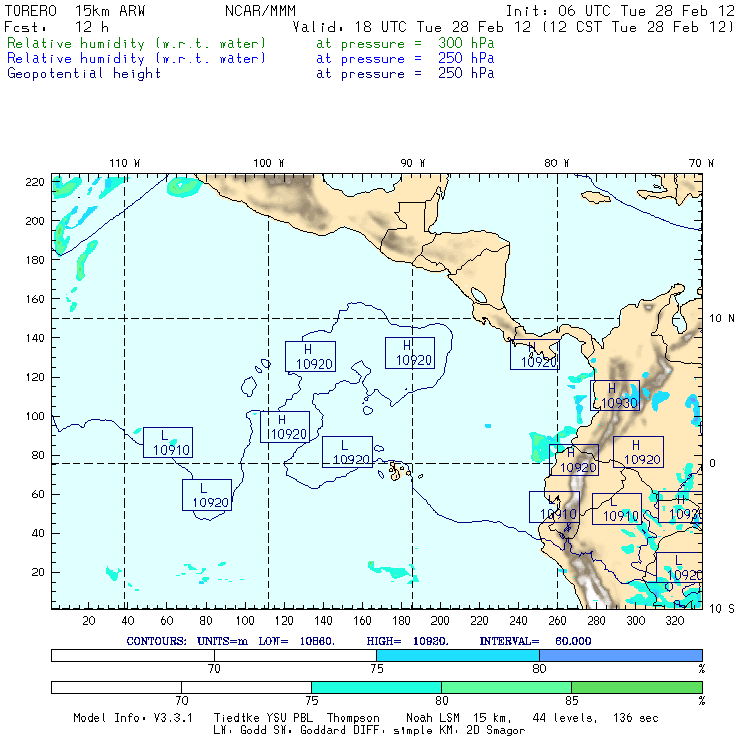Click the "LOW= 10860." contour value
This screenshot has height=740, width=740.
pyautogui.click(x=297, y=641)
